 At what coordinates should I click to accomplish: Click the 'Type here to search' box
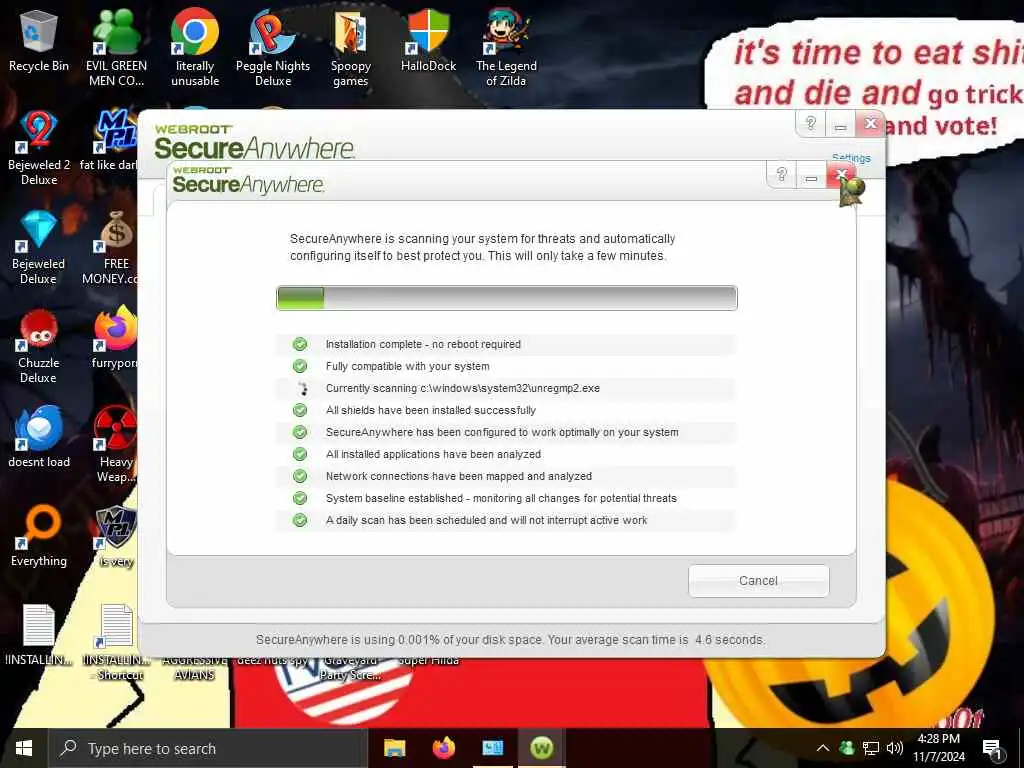pos(209,748)
